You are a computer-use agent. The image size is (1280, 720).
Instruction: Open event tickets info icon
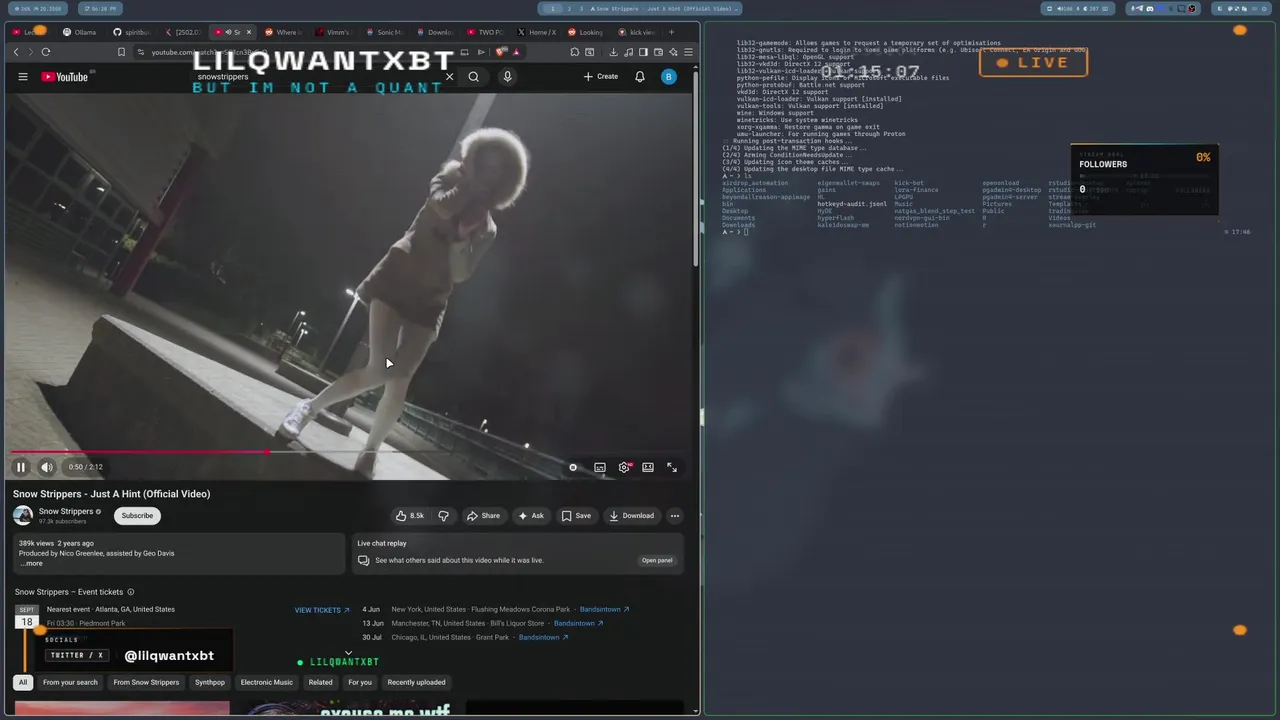pyautogui.click(x=130, y=592)
